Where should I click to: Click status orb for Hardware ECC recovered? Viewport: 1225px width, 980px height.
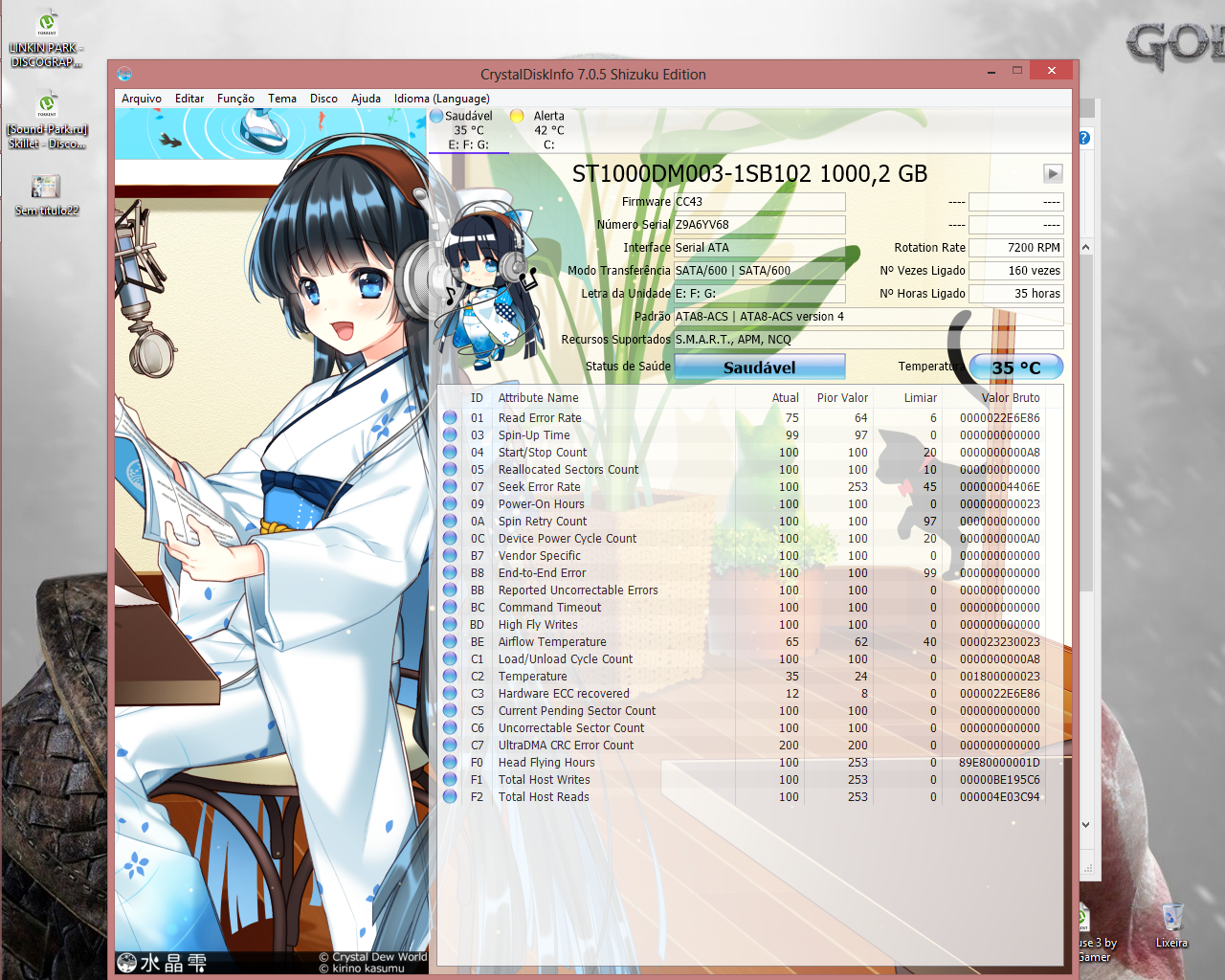click(x=450, y=694)
